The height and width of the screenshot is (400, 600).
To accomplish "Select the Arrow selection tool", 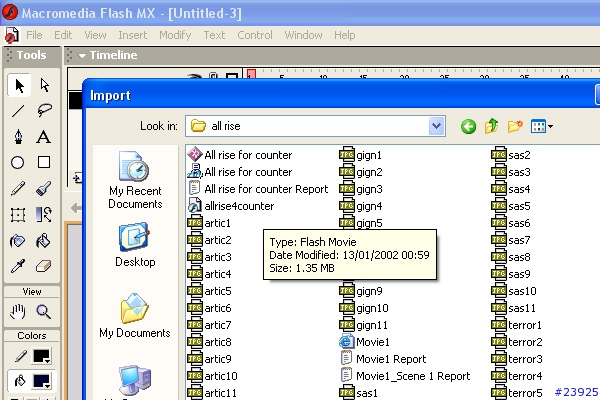I will point(19,85).
